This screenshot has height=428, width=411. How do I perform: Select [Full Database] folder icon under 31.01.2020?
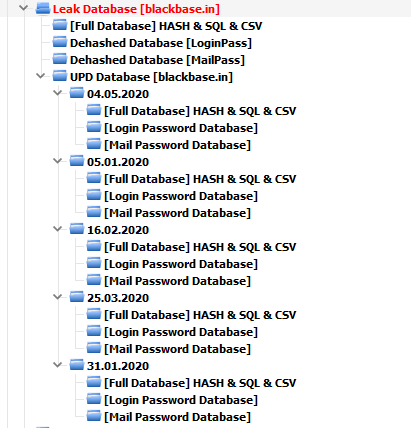coord(94,382)
